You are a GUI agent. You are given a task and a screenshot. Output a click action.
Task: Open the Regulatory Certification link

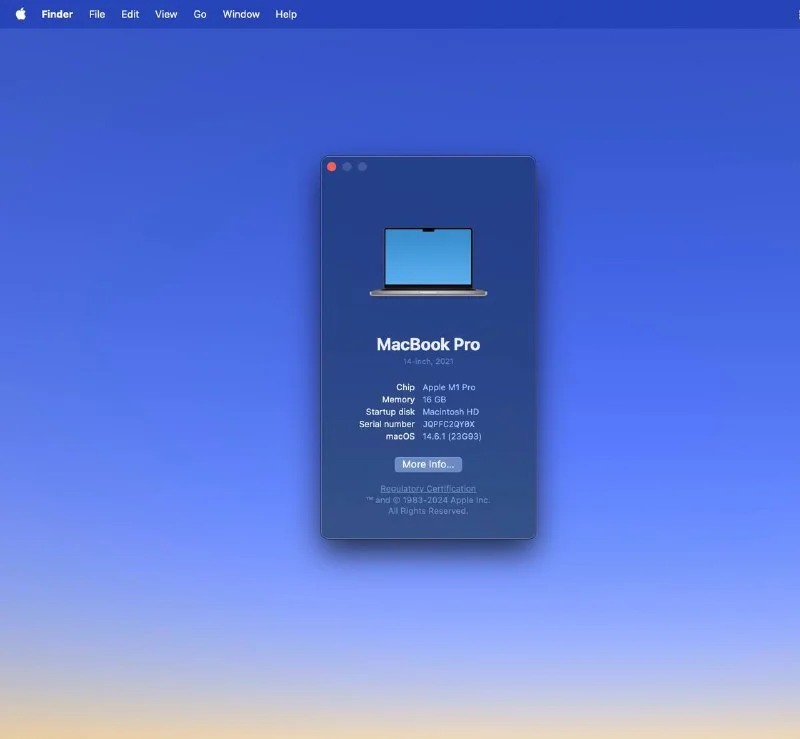click(428, 489)
